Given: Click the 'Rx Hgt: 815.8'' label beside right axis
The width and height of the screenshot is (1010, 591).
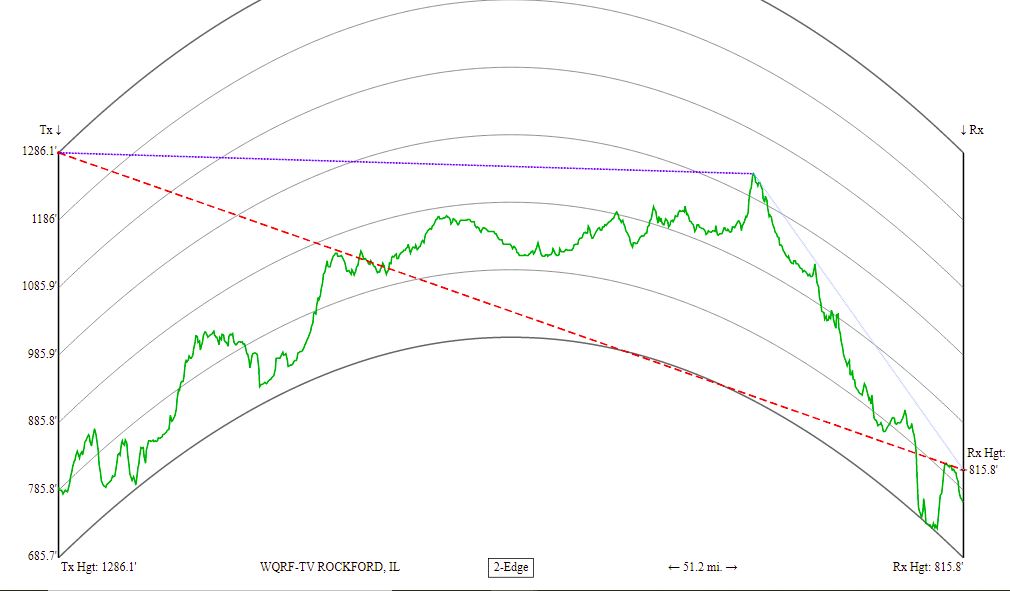Looking at the screenshot, I should pyautogui.click(x=986, y=462).
